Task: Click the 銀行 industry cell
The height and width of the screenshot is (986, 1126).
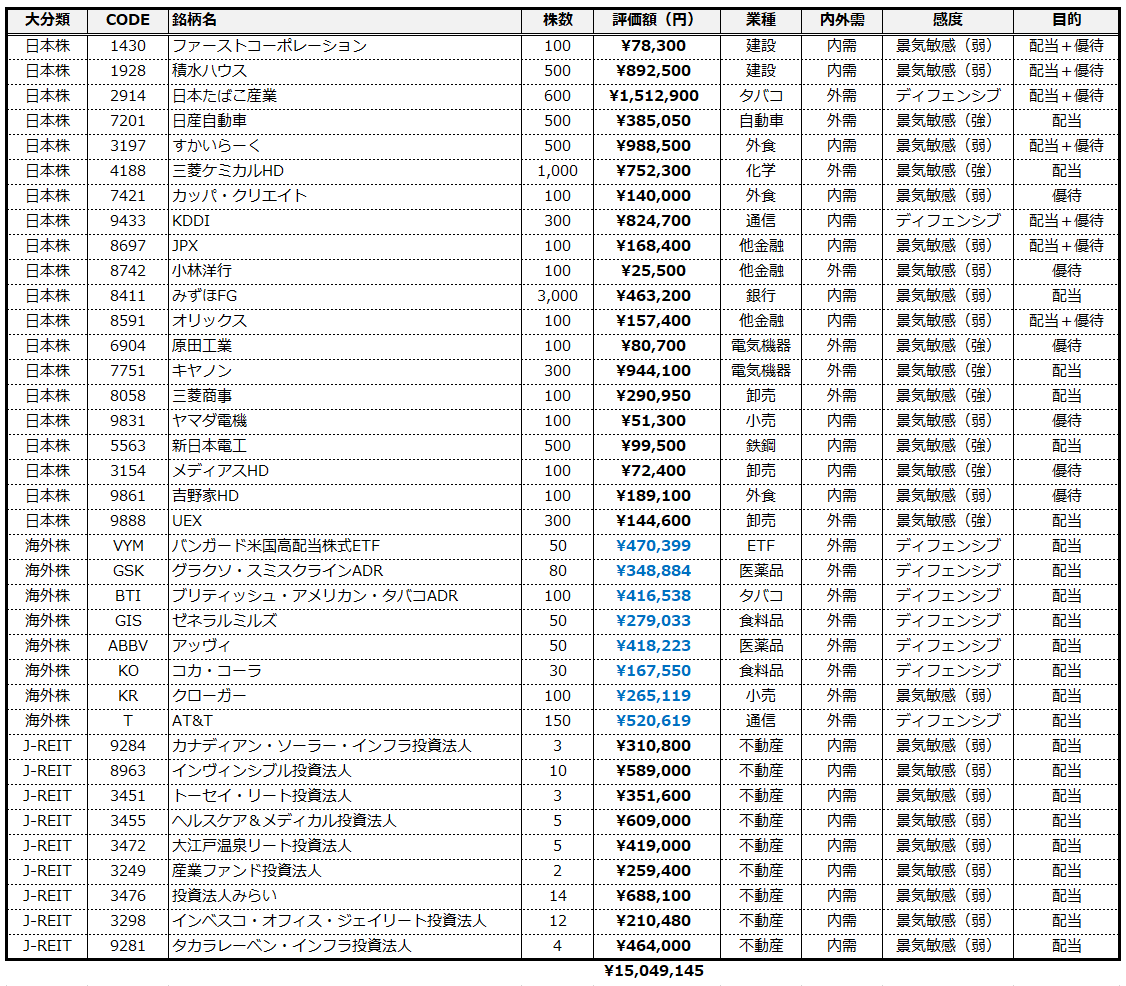Action: coord(760,296)
